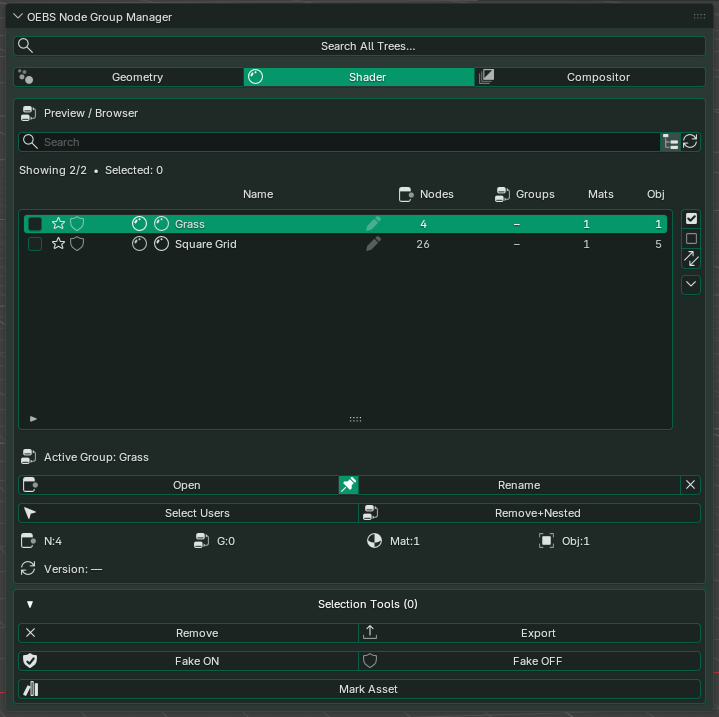
Task: Click the Fake OFF button
Action: pyautogui.click(x=530, y=661)
